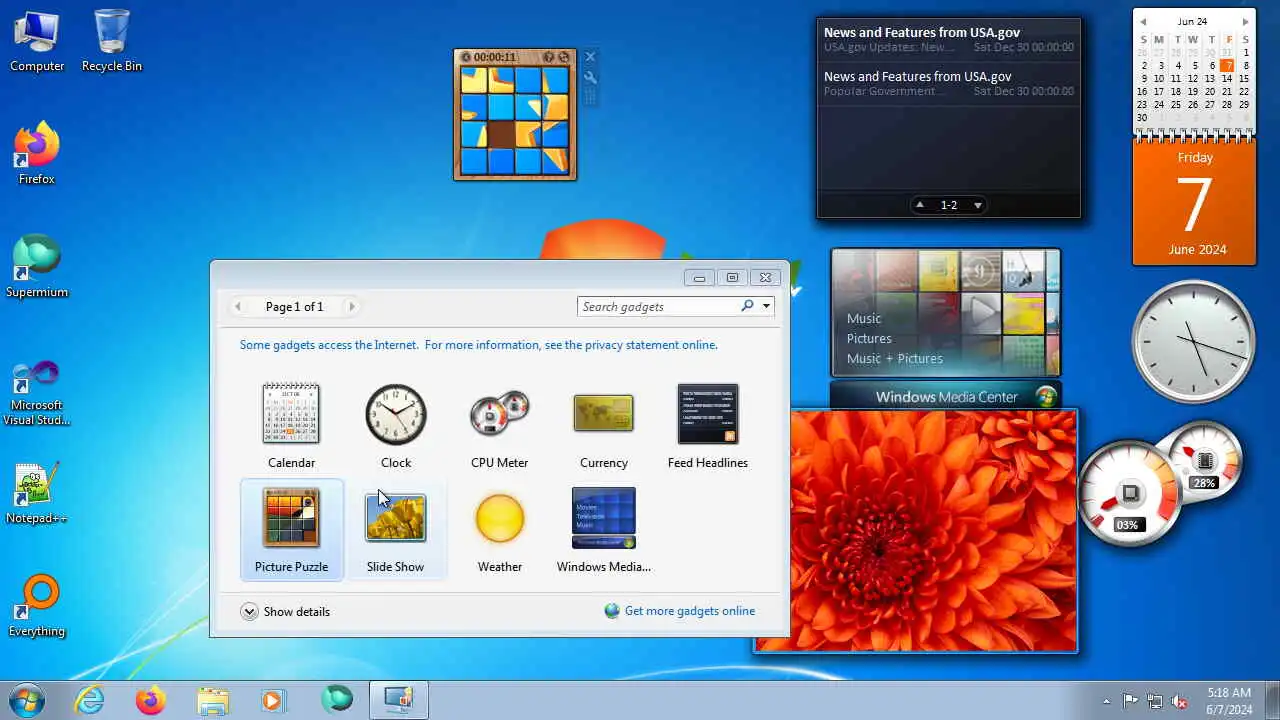Open Picture Puzzle options wrench
Image resolution: width=1280 pixels, height=720 pixels.
[590, 77]
